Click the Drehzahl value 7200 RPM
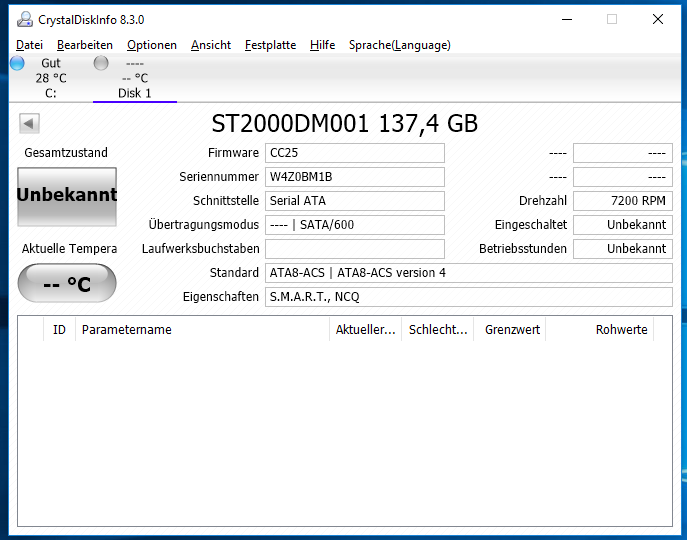Screen dimensions: 687x540 [x=623, y=201]
